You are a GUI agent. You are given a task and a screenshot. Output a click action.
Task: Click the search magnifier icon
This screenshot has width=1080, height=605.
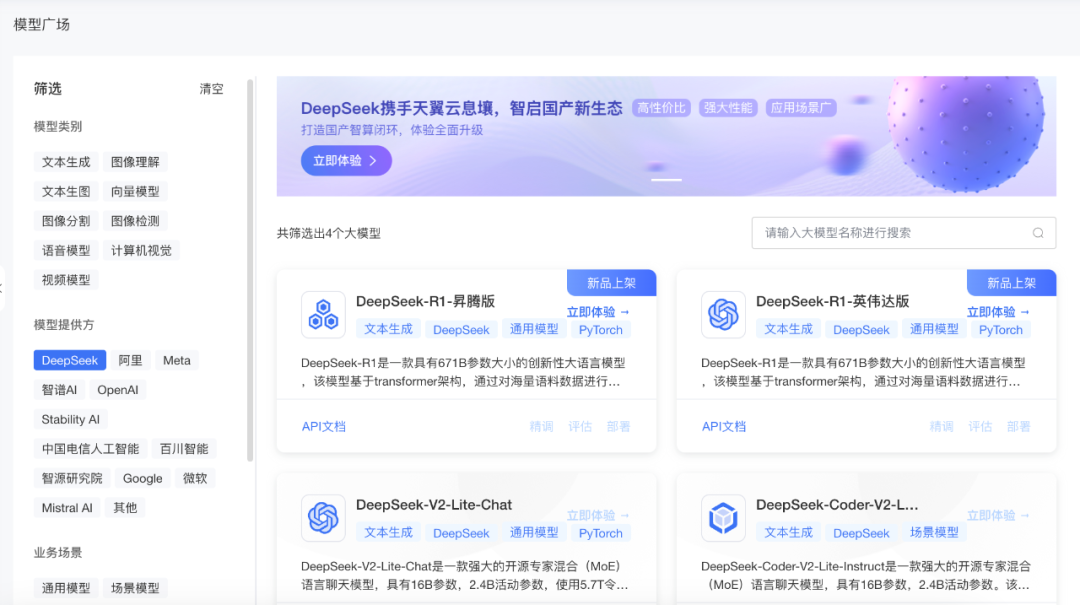click(x=1038, y=233)
